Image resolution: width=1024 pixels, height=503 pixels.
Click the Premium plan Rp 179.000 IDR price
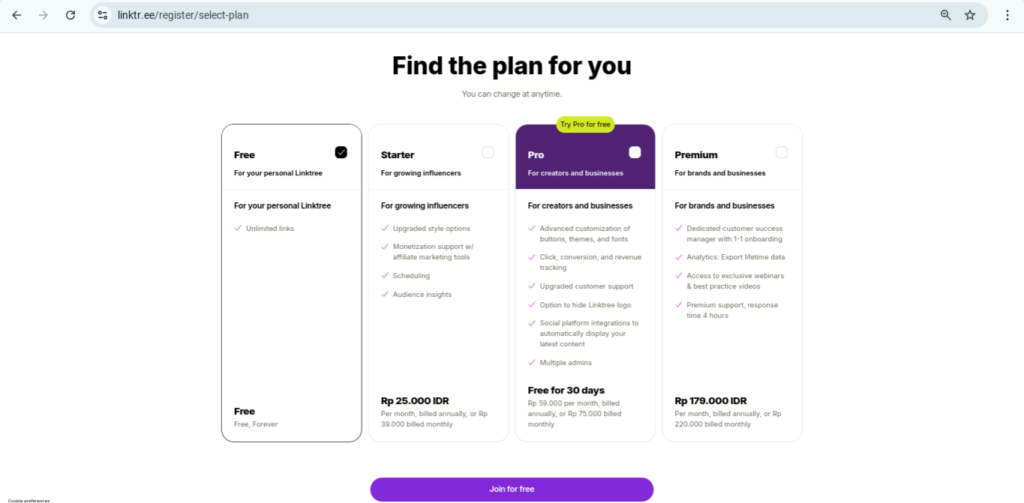[x=711, y=400]
